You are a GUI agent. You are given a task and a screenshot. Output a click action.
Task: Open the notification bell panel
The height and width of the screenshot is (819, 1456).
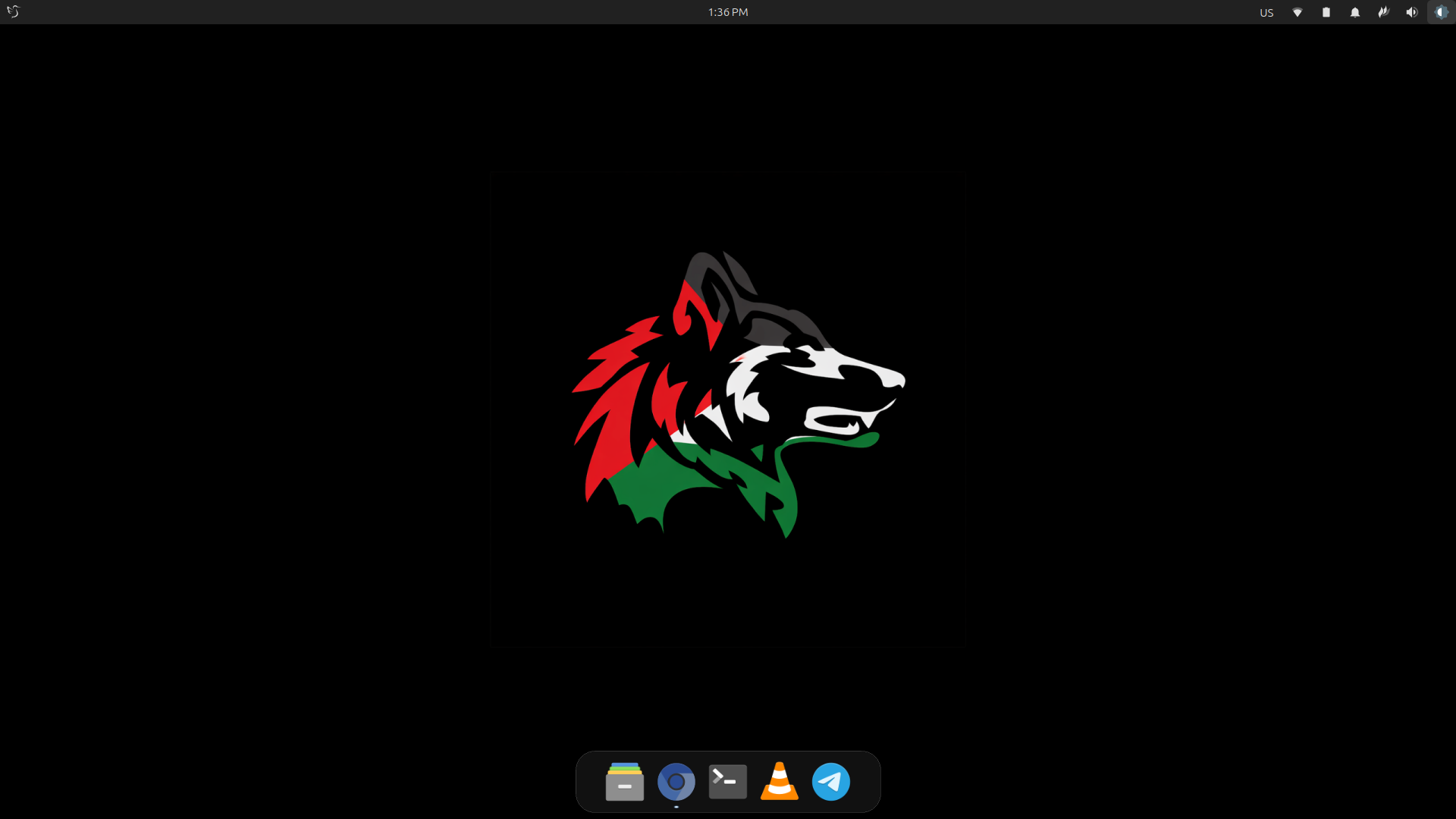(1355, 12)
